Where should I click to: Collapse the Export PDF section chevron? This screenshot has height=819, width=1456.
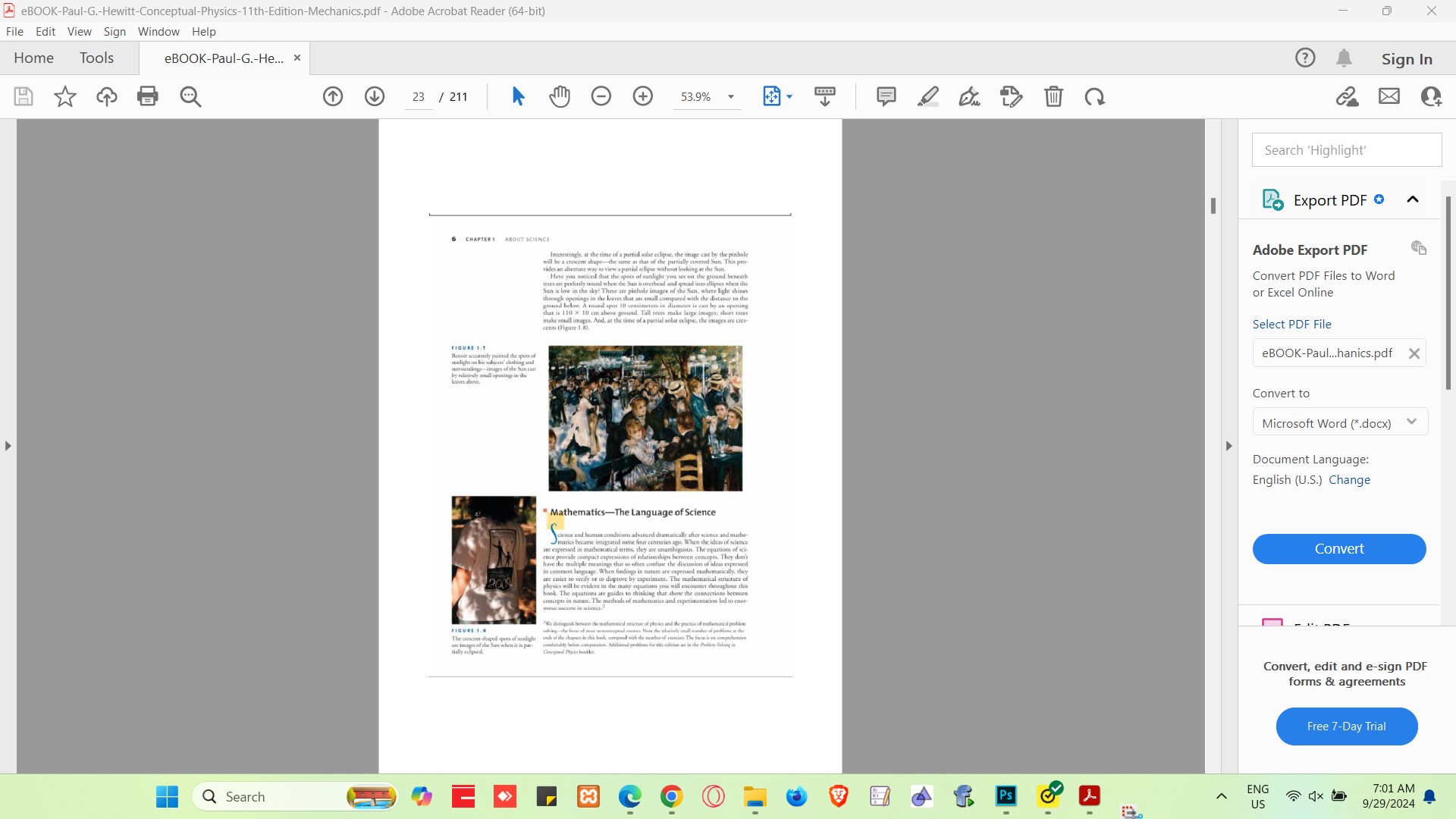pyautogui.click(x=1413, y=199)
